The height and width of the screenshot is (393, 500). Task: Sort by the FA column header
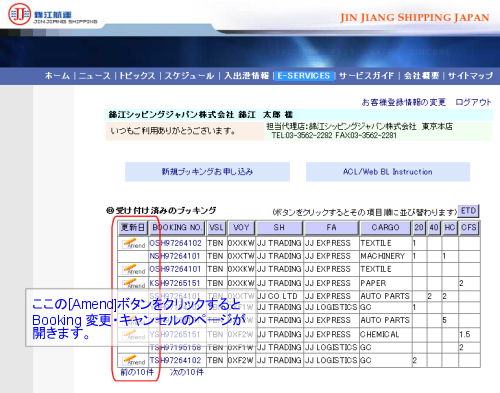click(x=331, y=228)
